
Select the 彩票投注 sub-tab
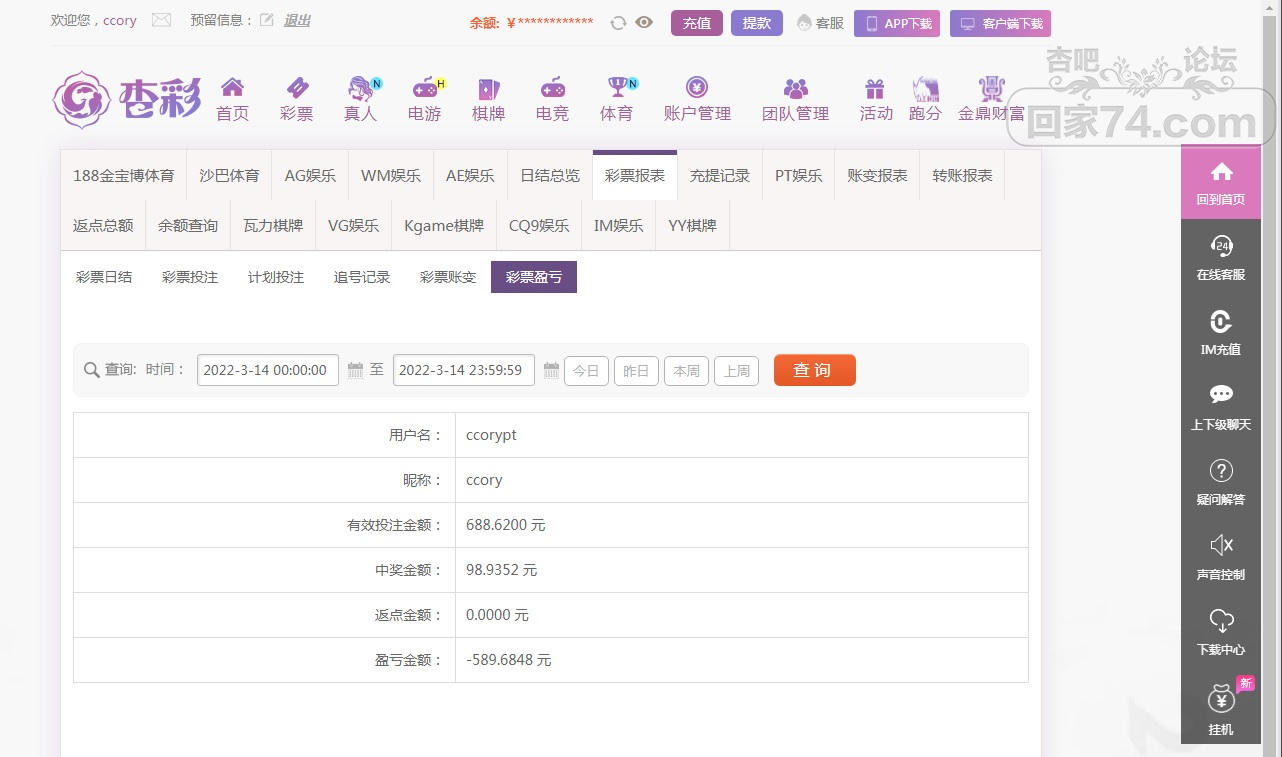point(190,277)
